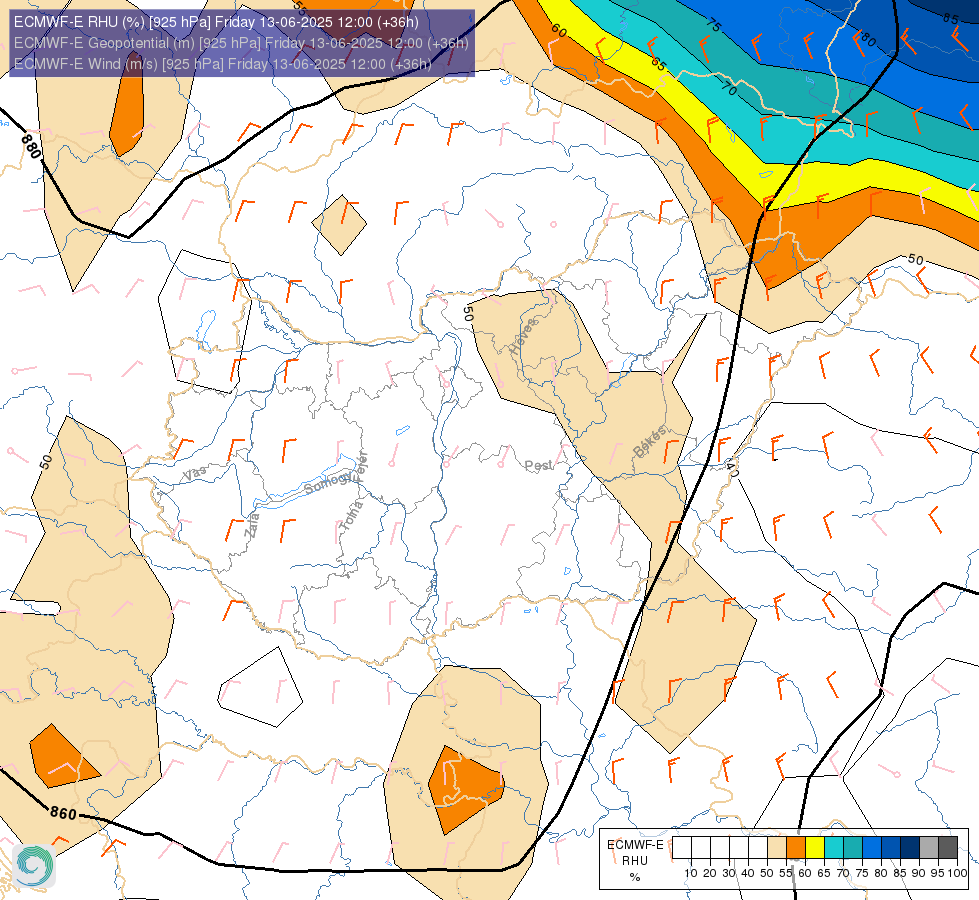Pick the navy 85-90% legend swatch
This screenshot has height=900, width=979.
pyautogui.click(x=910, y=848)
